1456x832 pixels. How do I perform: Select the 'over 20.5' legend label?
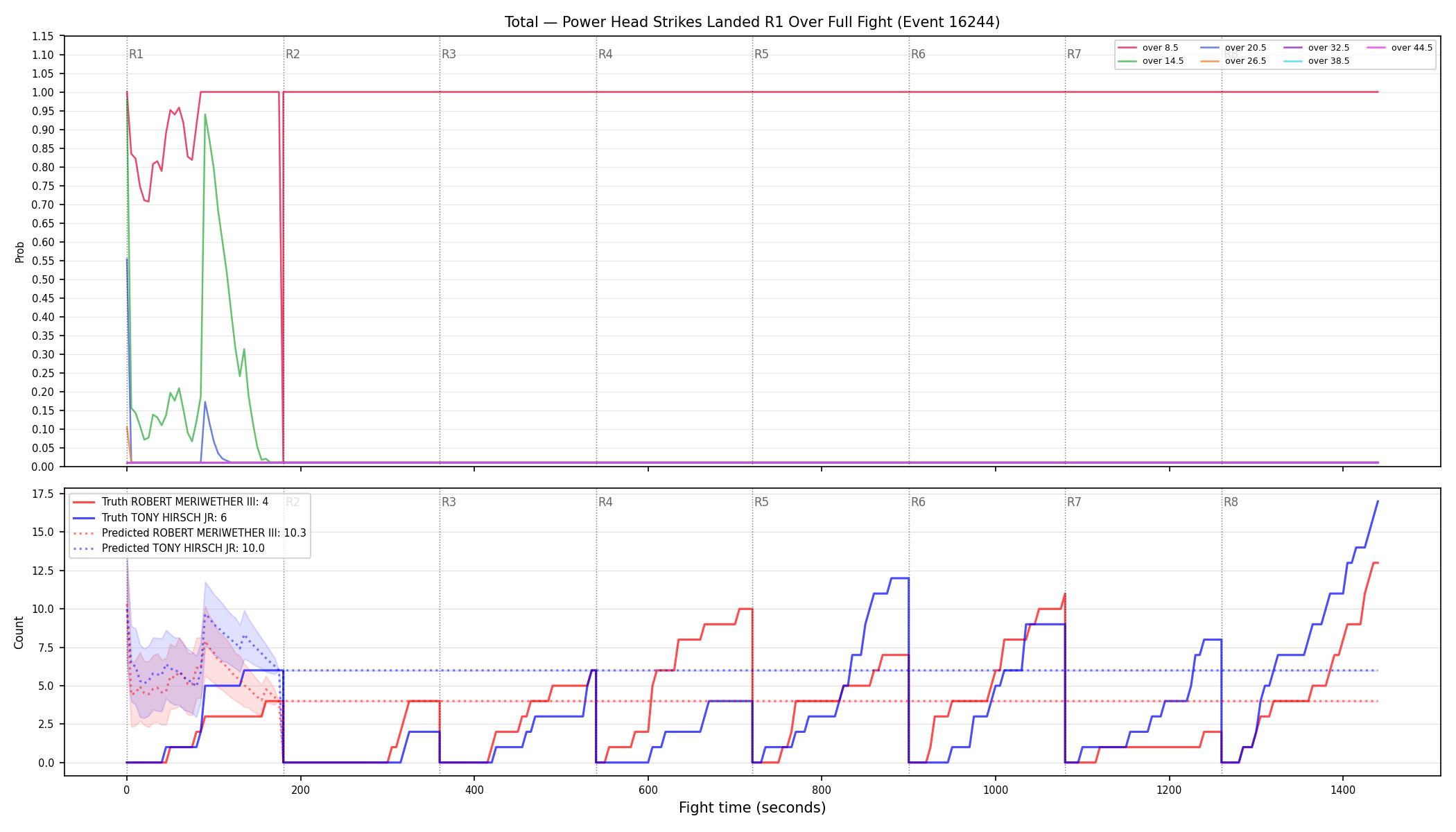[x=1245, y=48]
